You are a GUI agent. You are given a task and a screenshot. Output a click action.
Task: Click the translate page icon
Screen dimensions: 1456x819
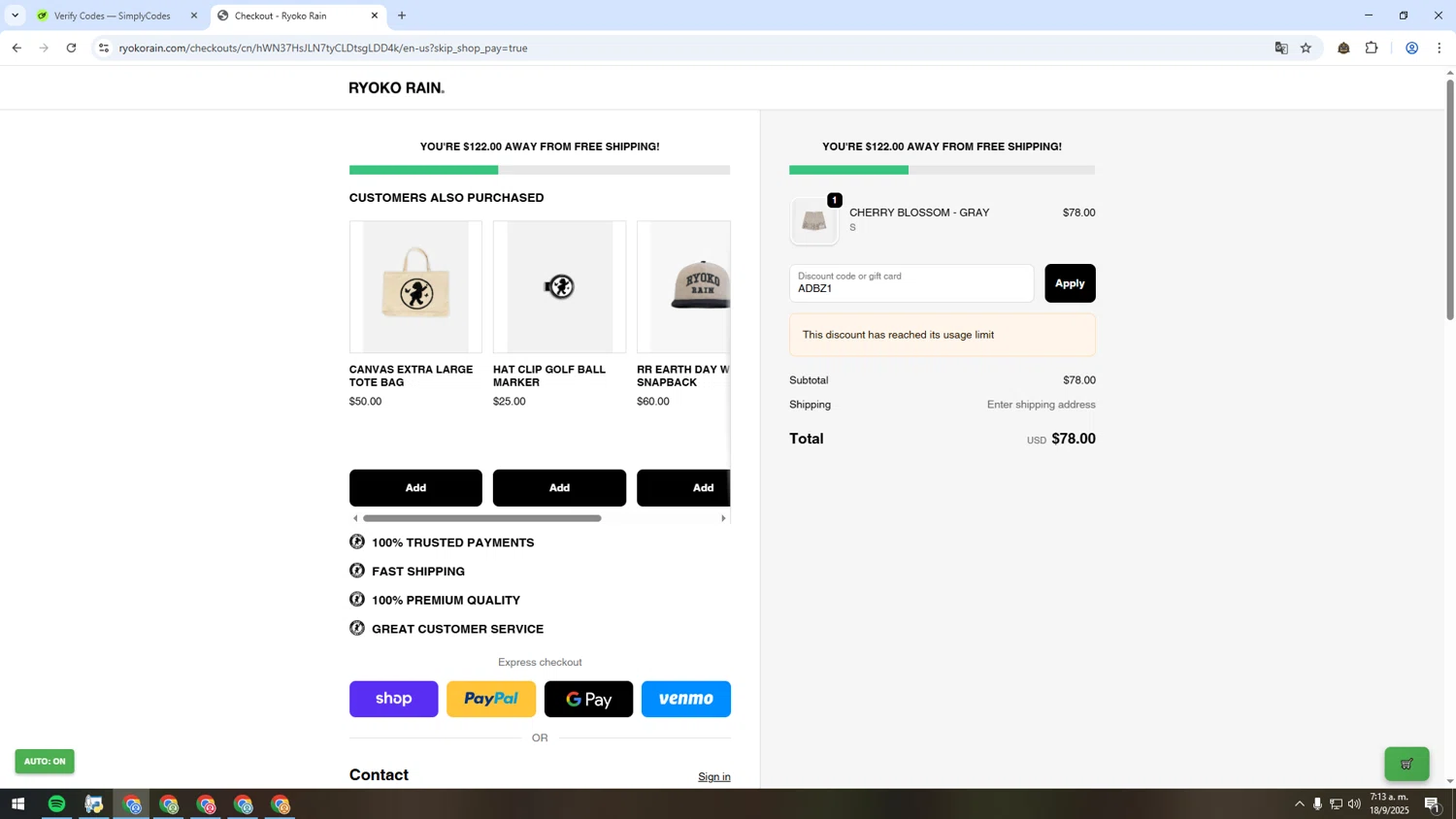[1281, 48]
